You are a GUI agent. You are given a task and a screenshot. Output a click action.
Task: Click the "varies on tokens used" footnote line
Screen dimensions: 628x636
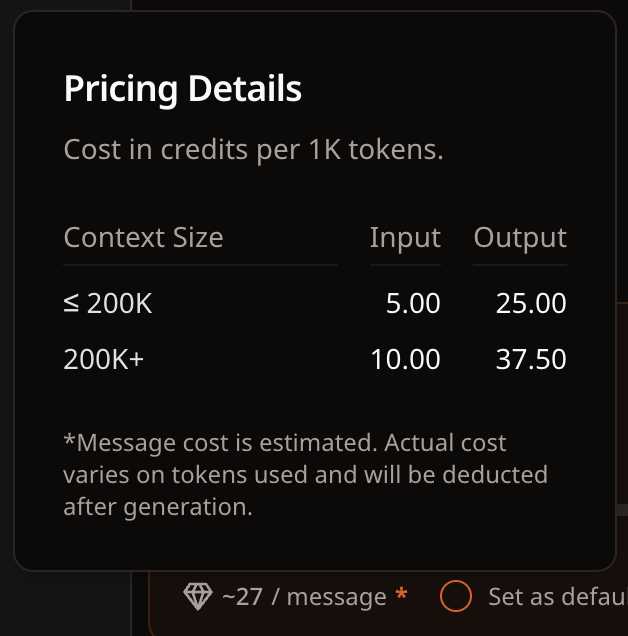pyautogui.click(x=304, y=474)
